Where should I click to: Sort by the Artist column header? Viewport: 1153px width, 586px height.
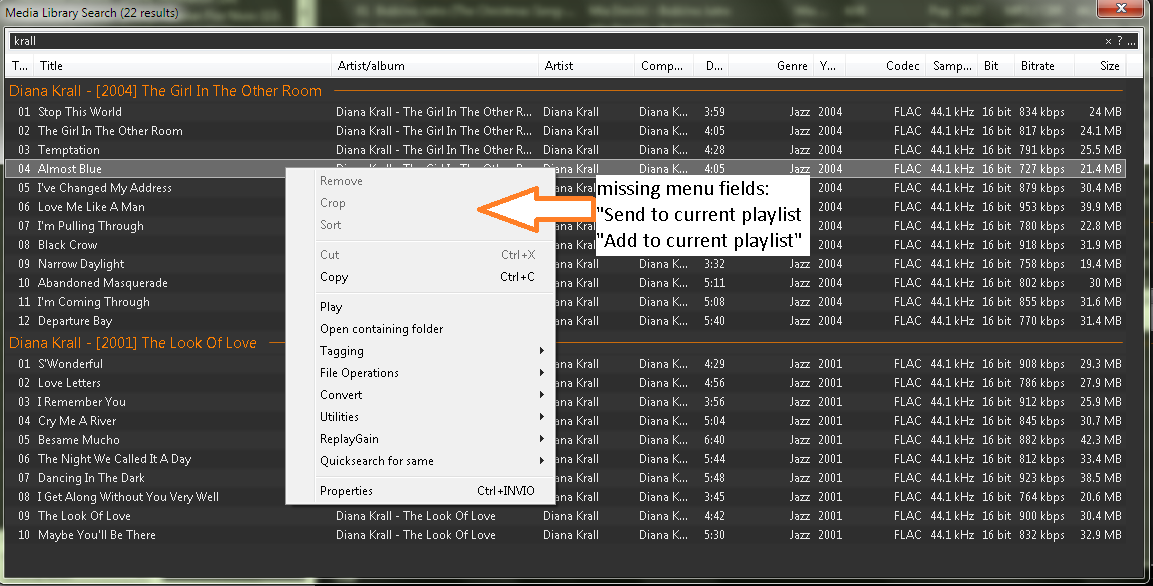coord(586,66)
